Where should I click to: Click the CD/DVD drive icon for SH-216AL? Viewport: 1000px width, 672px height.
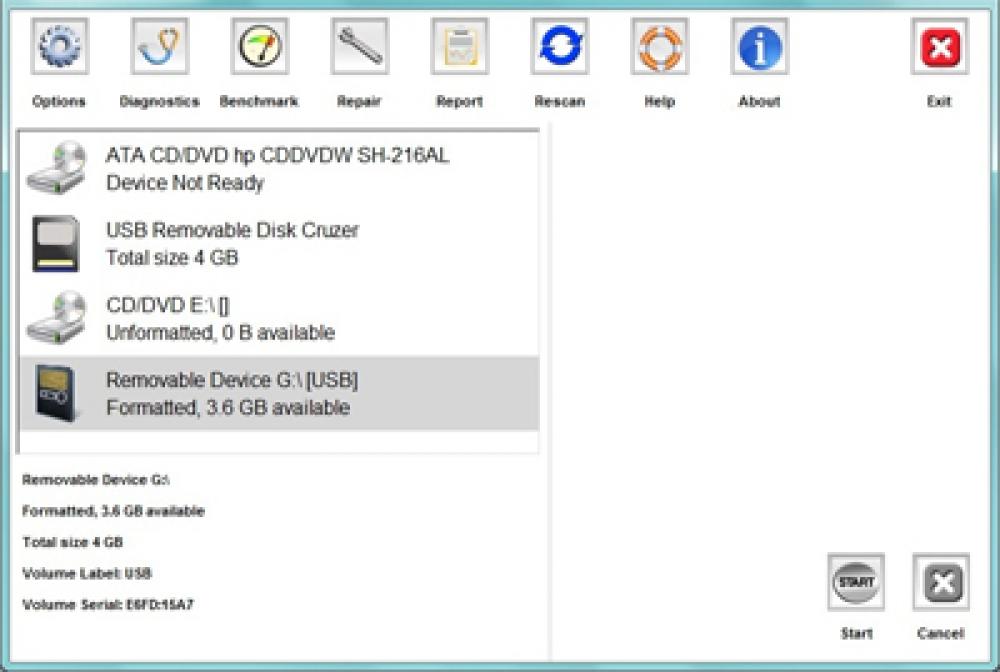[x=58, y=168]
